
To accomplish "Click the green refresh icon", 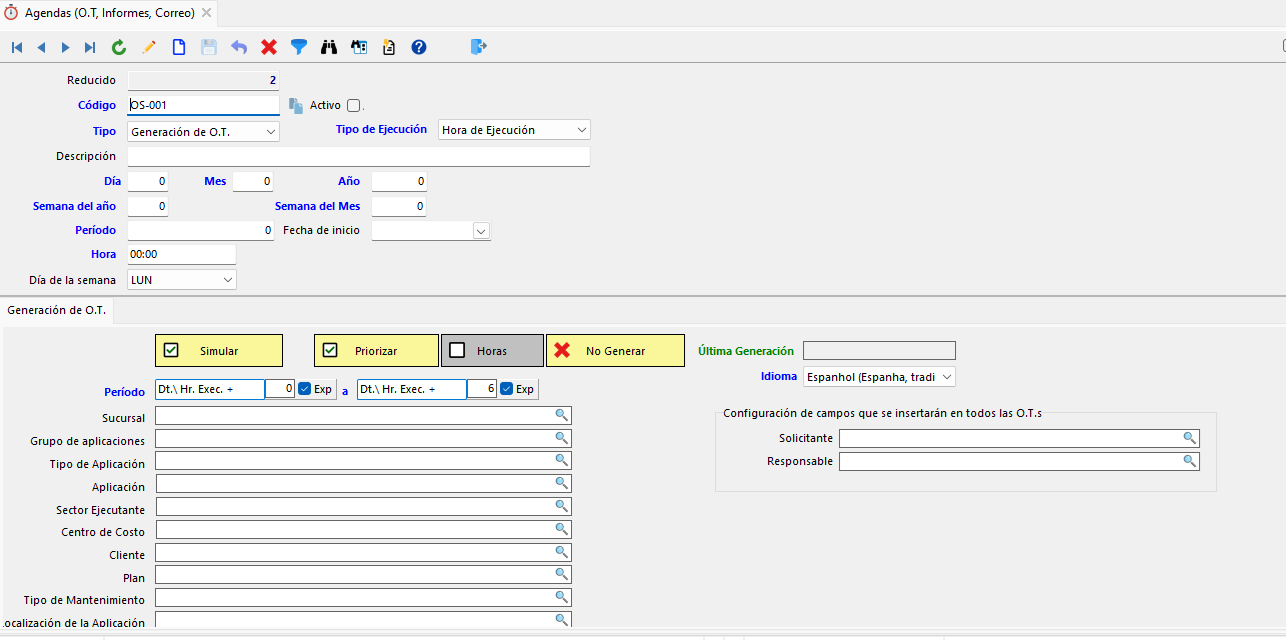I will [119, 47].
